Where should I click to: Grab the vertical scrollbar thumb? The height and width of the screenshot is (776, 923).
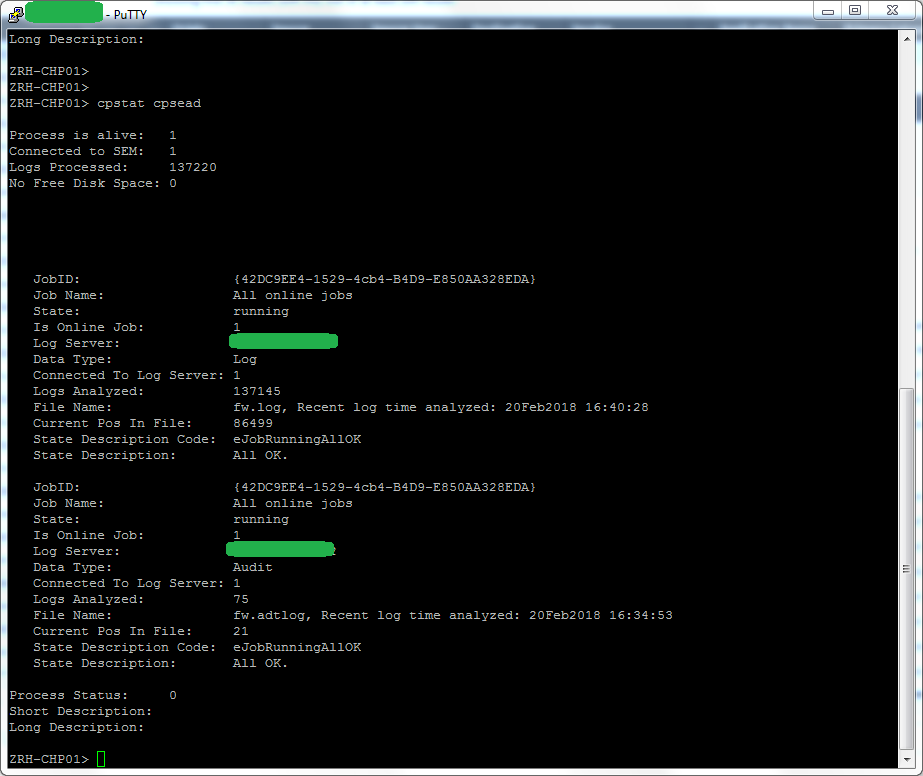coord(907,569)
